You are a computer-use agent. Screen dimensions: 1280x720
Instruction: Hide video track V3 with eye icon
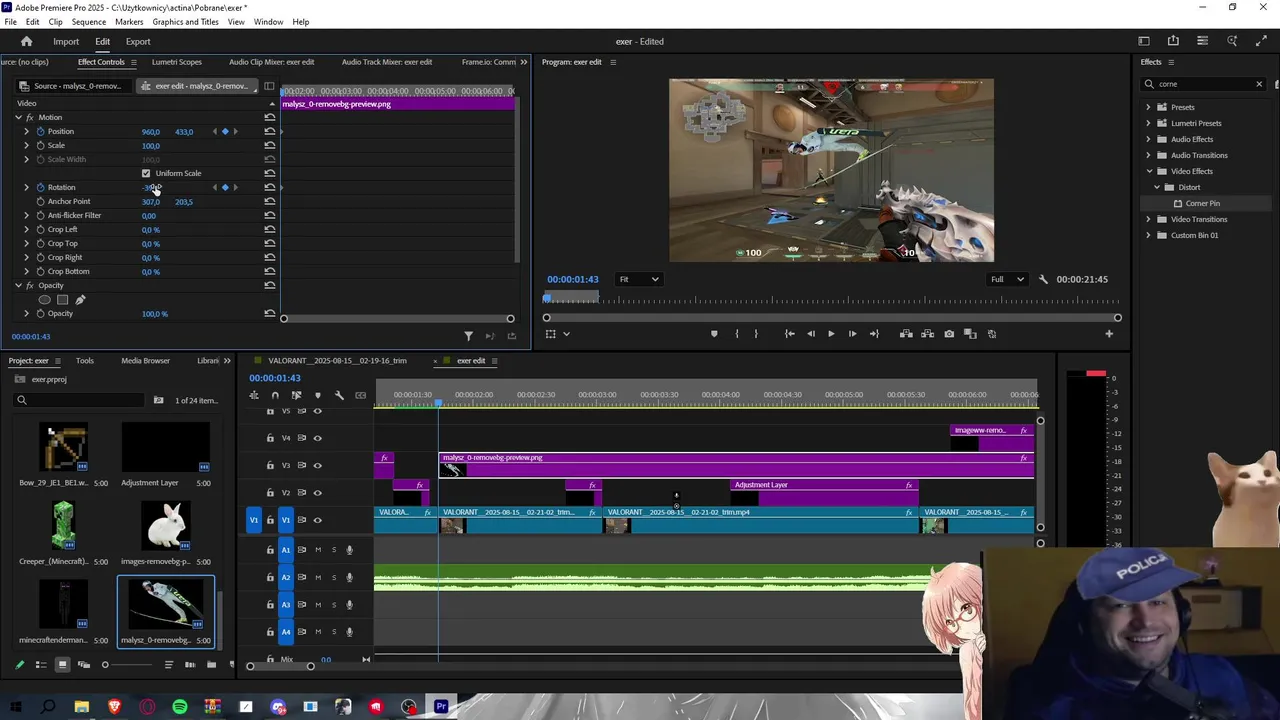(318, 465)
